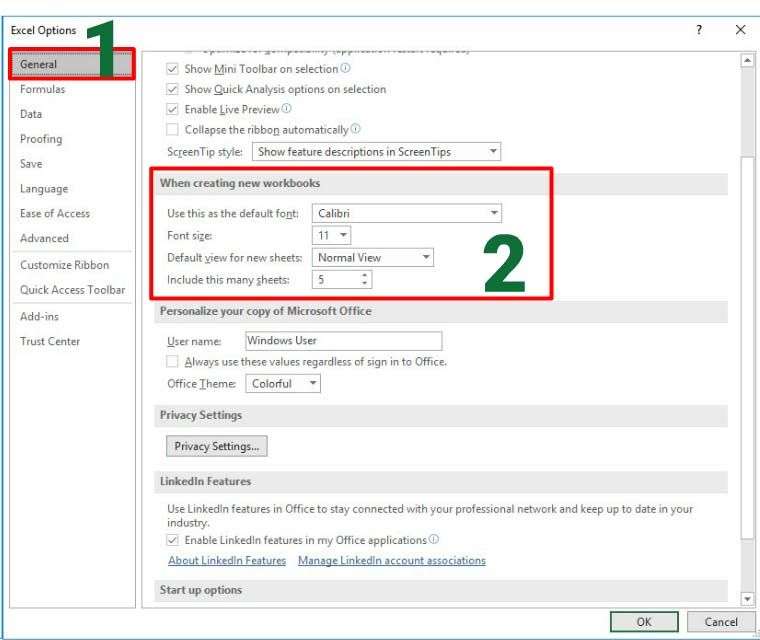Enable Collapse the ribbon automatically
This screenshot has width=760, height=640.
pos(172,130)
